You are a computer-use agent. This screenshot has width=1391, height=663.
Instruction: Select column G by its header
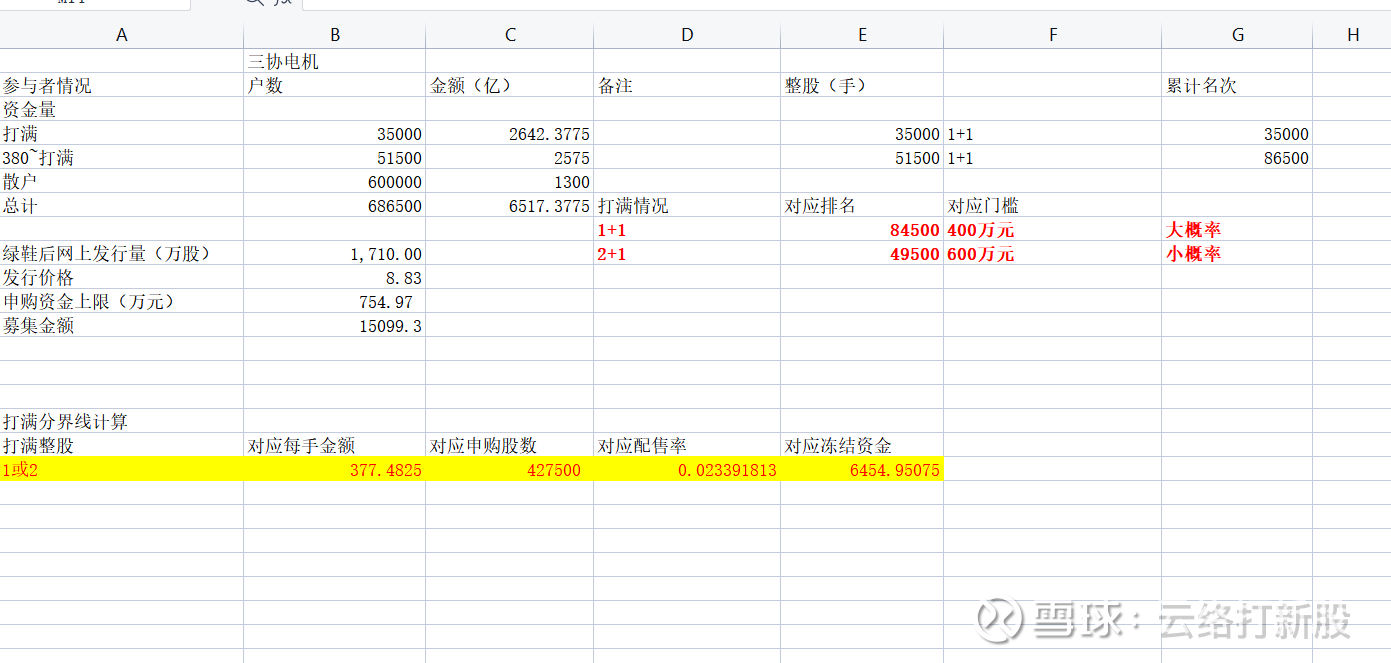point(1237,35)
